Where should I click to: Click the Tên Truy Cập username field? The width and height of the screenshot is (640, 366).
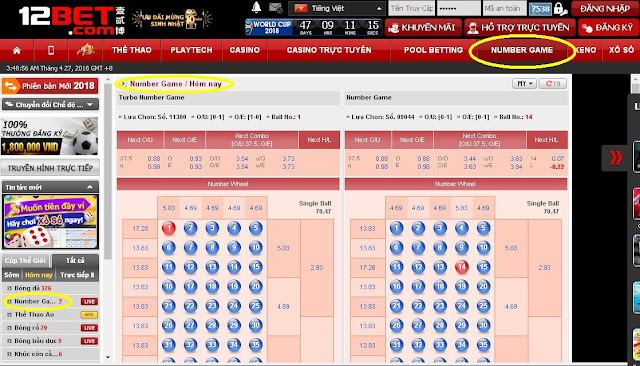411,8
